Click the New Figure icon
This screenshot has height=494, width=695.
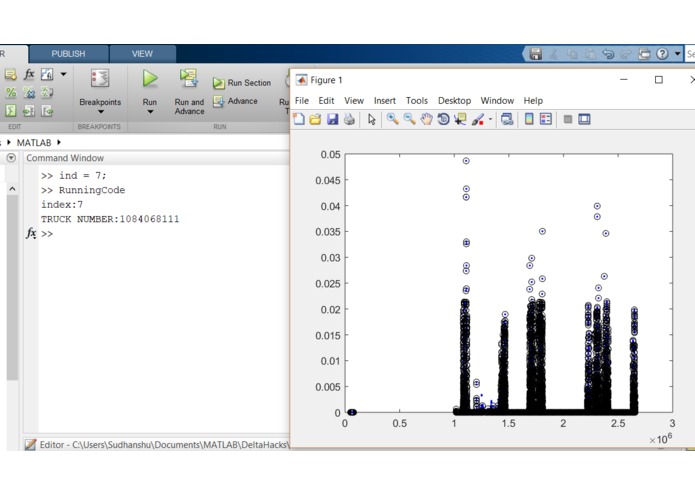[x=299, y=119]
